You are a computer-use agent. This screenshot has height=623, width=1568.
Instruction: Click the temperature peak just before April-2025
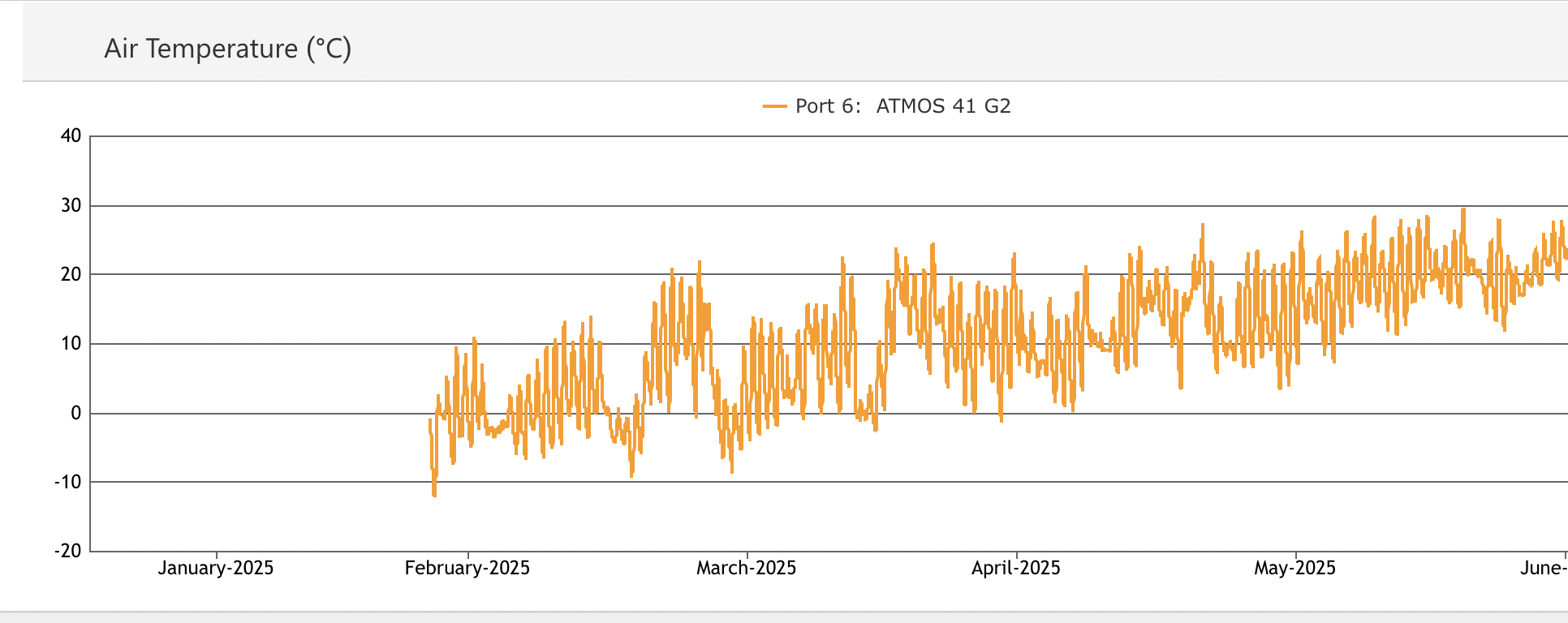point(1014,256)
